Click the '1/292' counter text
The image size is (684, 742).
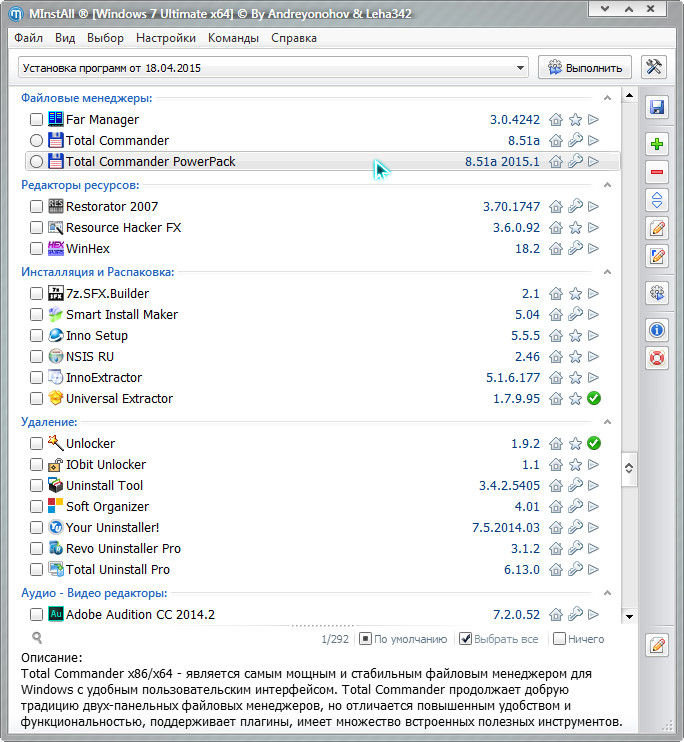pos(335,639)
